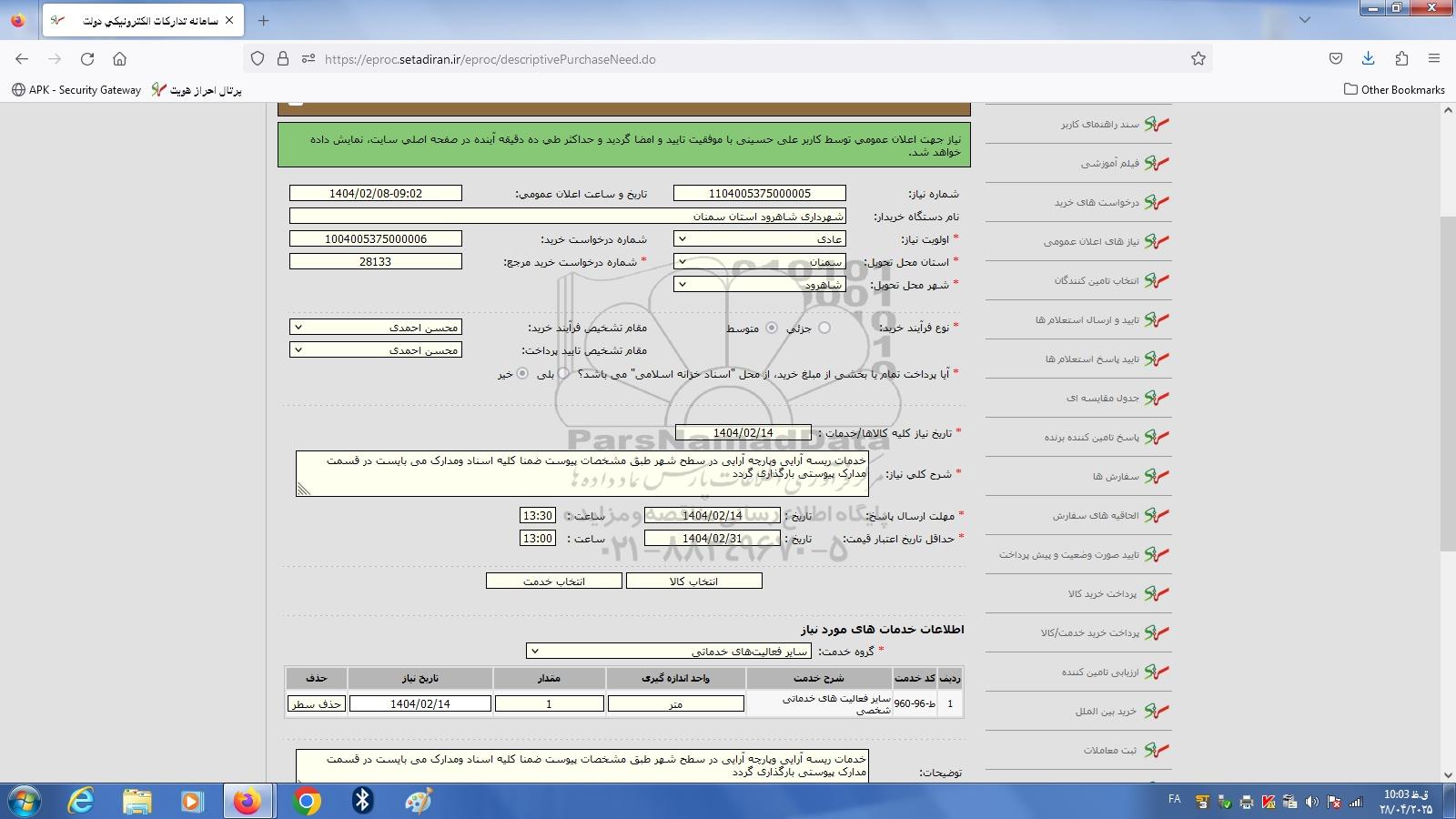Open سند راهنمای کاربر sidebar item
Image resolution: width=1456 pixels, height=819 pixels.
pos(1099,125)
